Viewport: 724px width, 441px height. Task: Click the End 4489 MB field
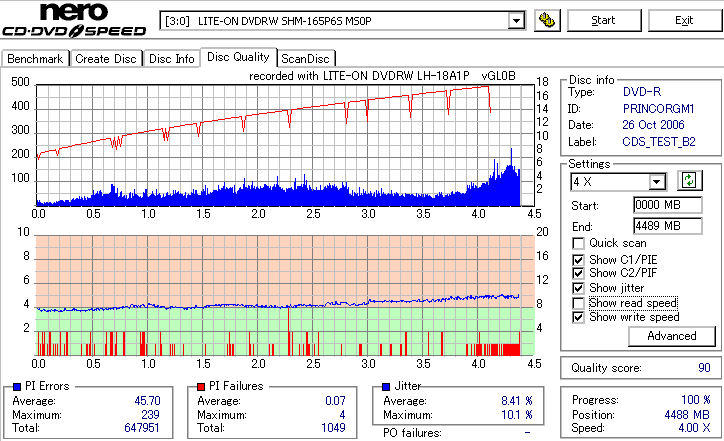coord(668,226)
